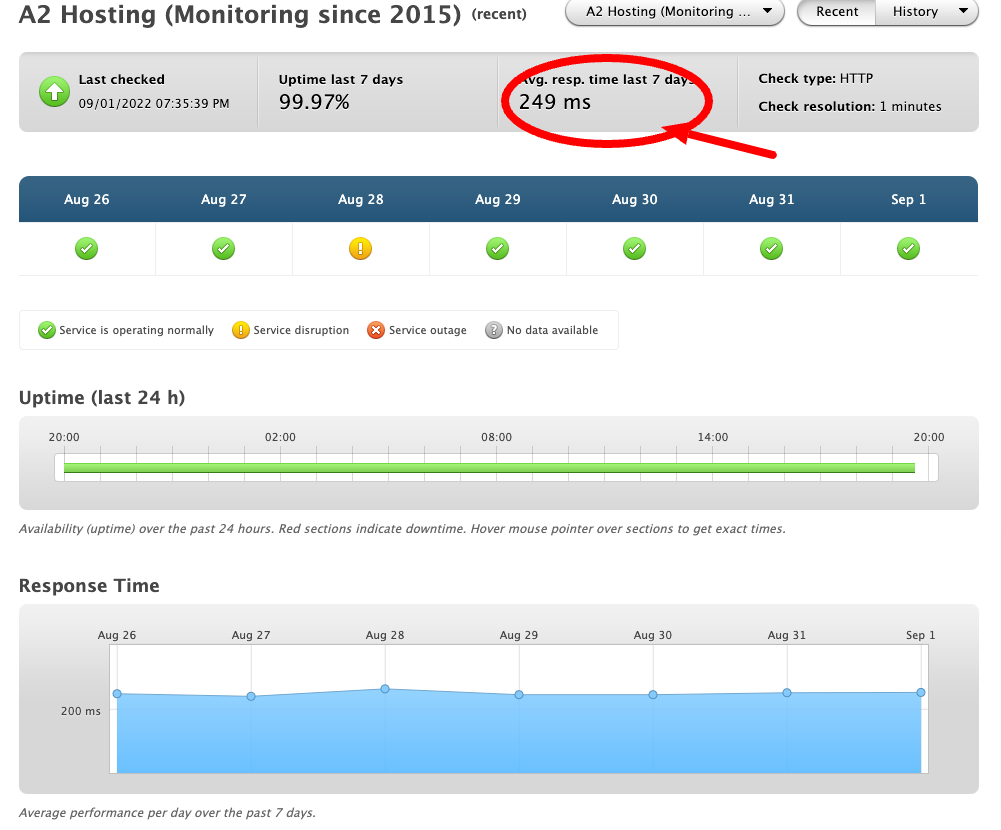The height and width of the screenshot is (830, 1001).
Task: Click the Aug 31 response time data point
Action: point(787,693)
